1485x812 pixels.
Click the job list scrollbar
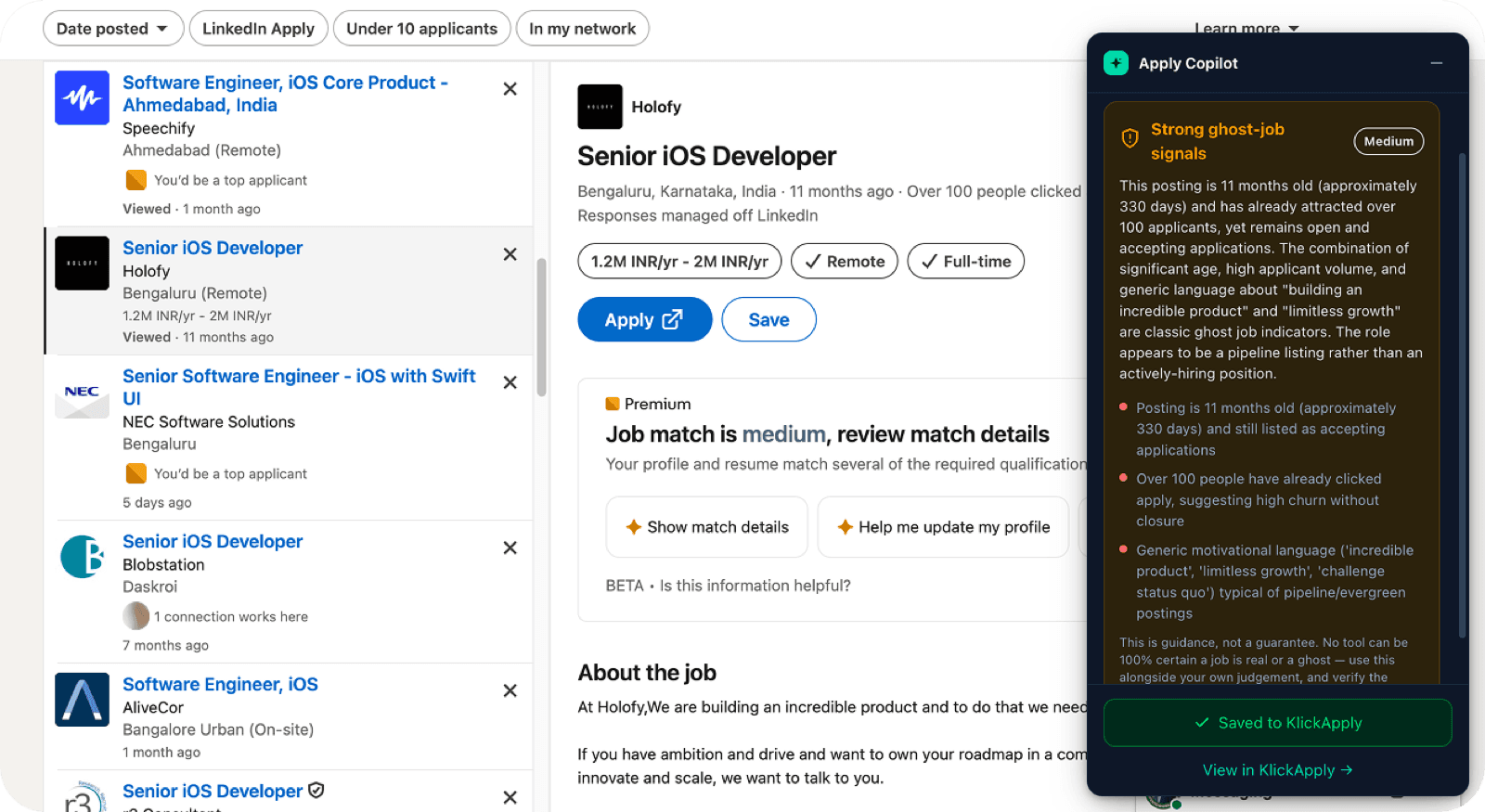[541, 327]
